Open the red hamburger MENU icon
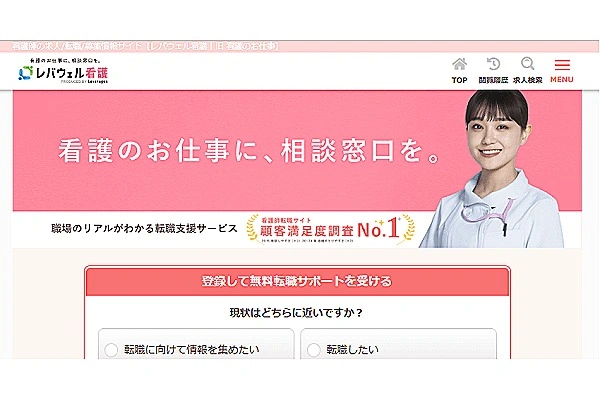The image size is (600, 400). (562, 65)
